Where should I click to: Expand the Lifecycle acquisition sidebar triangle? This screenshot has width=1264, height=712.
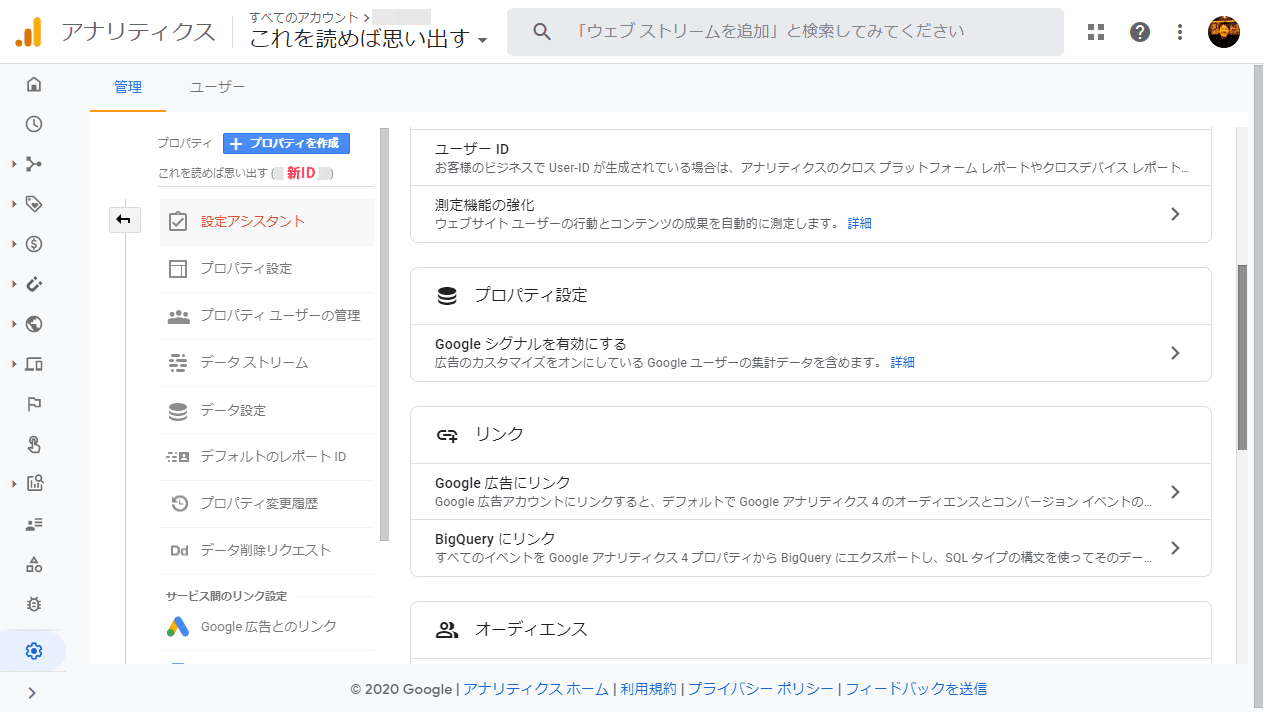[x=15, y=164]
